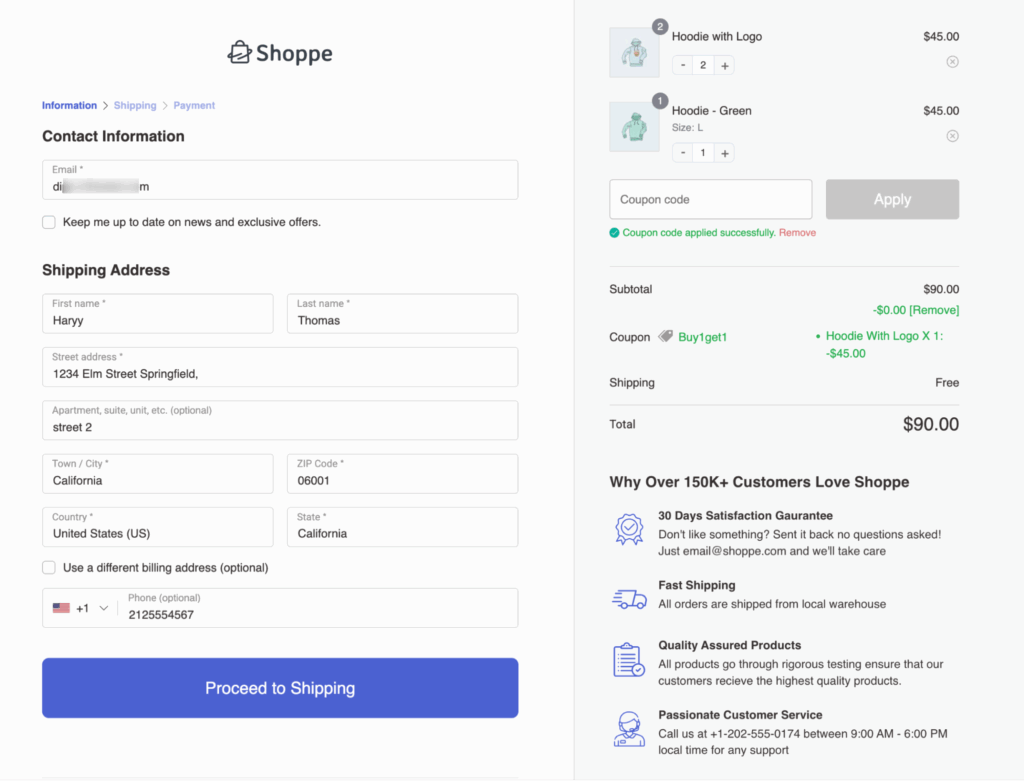1024x781 pixels.
Task: Click the Shoppe shopping bag logo
Action: point(239,51)
